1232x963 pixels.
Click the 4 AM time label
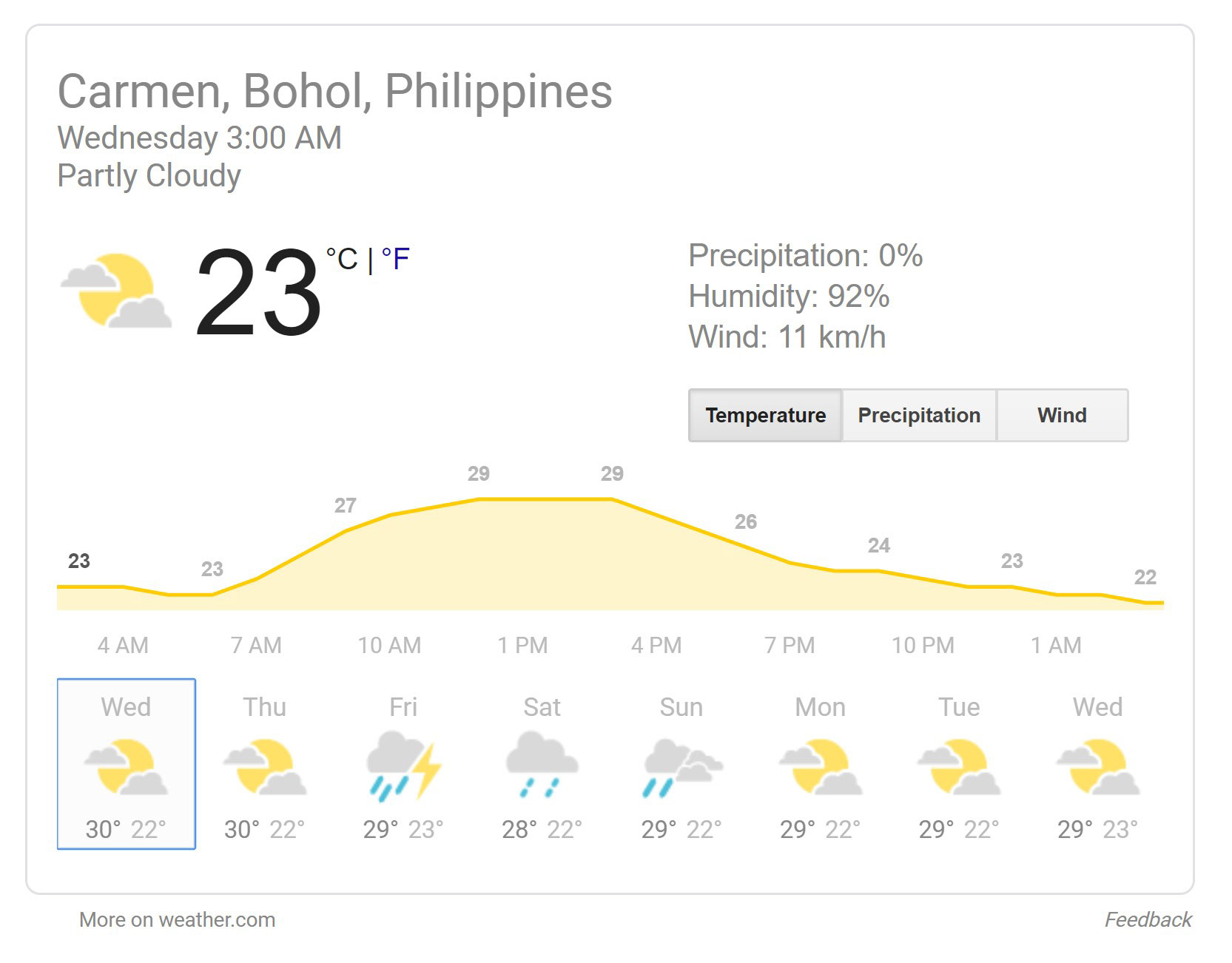coord(123,646)
